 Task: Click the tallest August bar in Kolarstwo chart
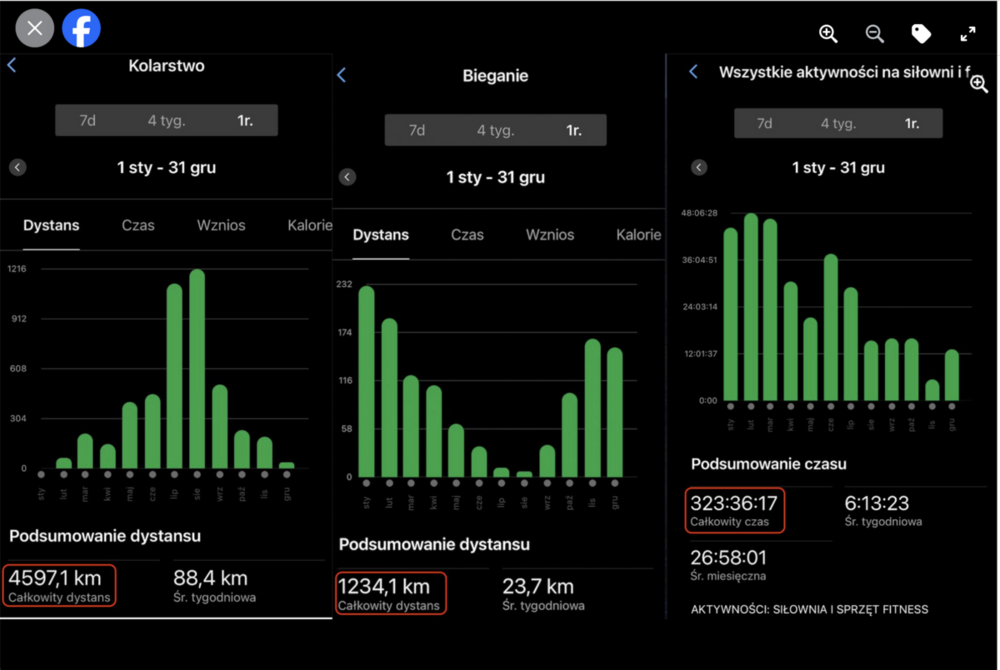[197, 370]
